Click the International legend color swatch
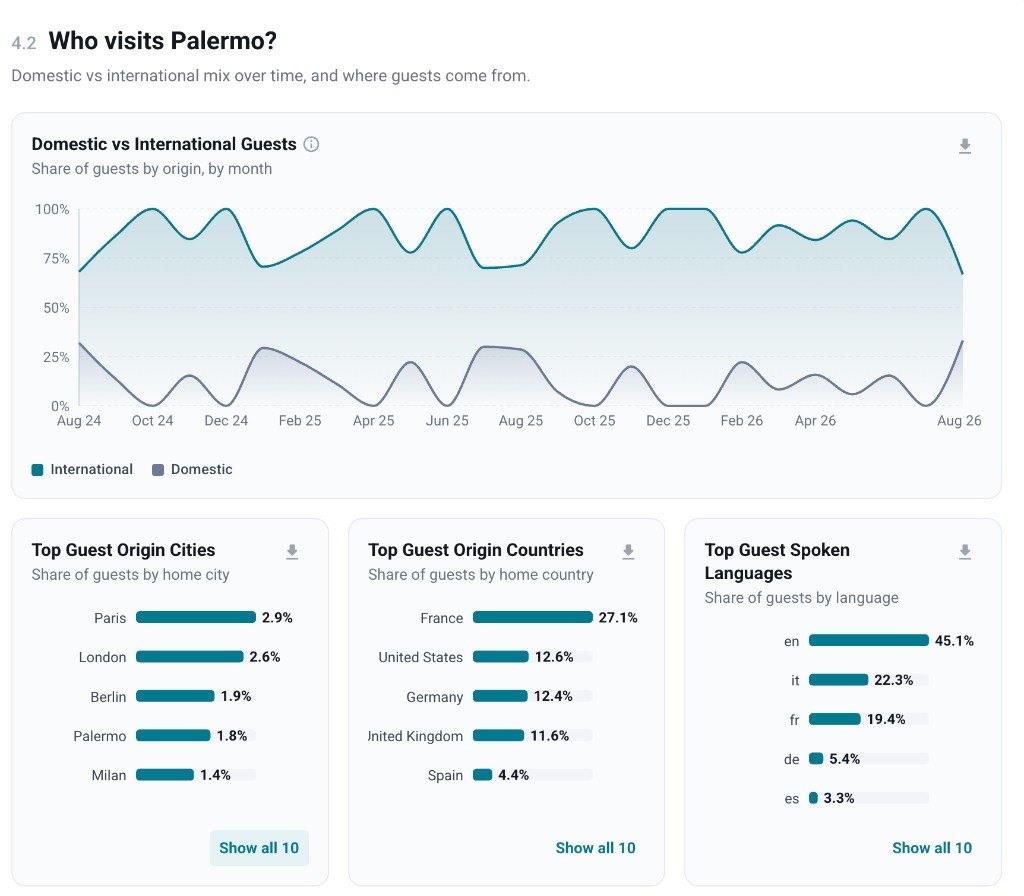Screen dimensions: 1024x896 37,470
